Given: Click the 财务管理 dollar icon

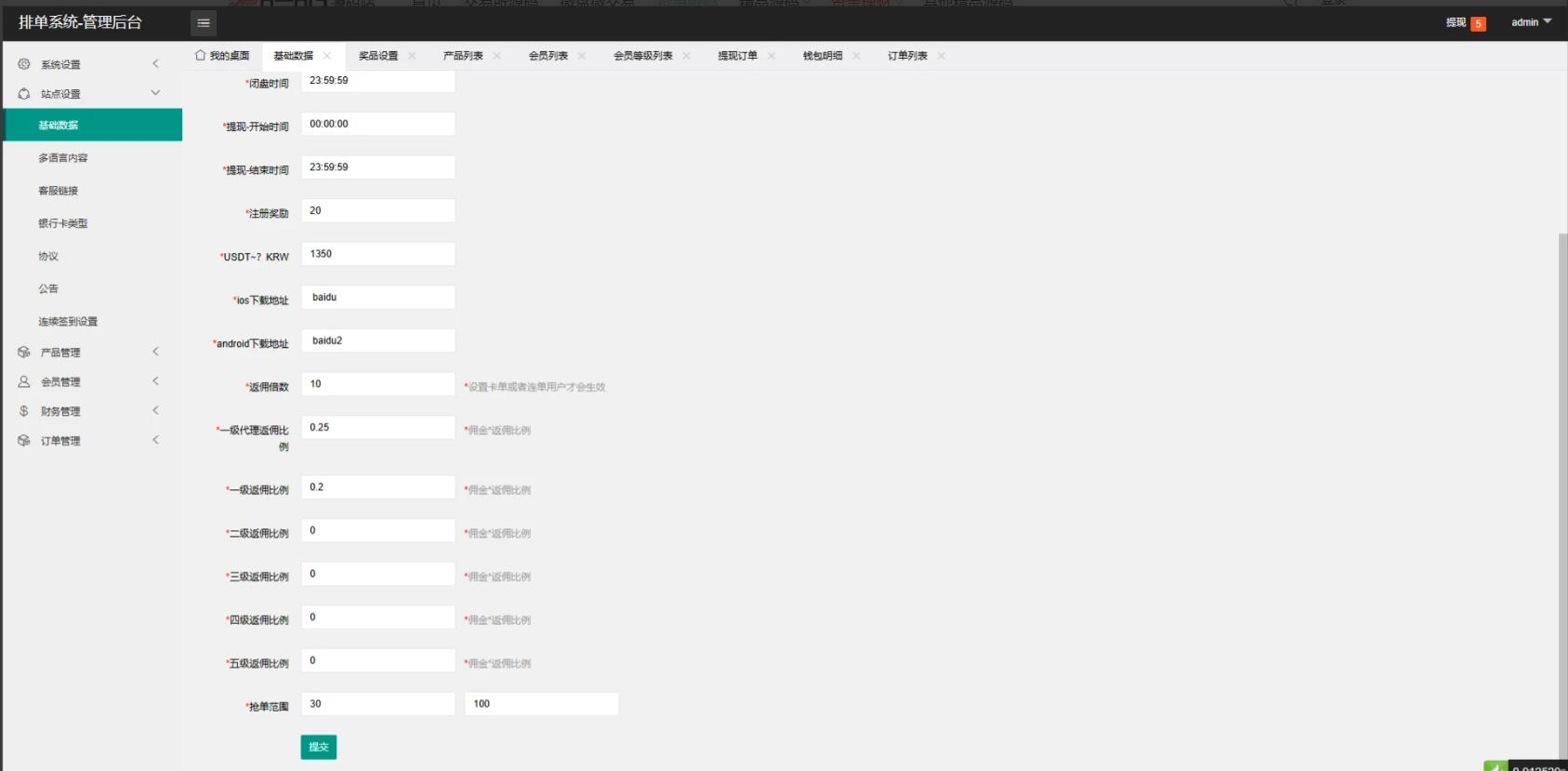Looking at the screenshot, I should coord(24,411).
